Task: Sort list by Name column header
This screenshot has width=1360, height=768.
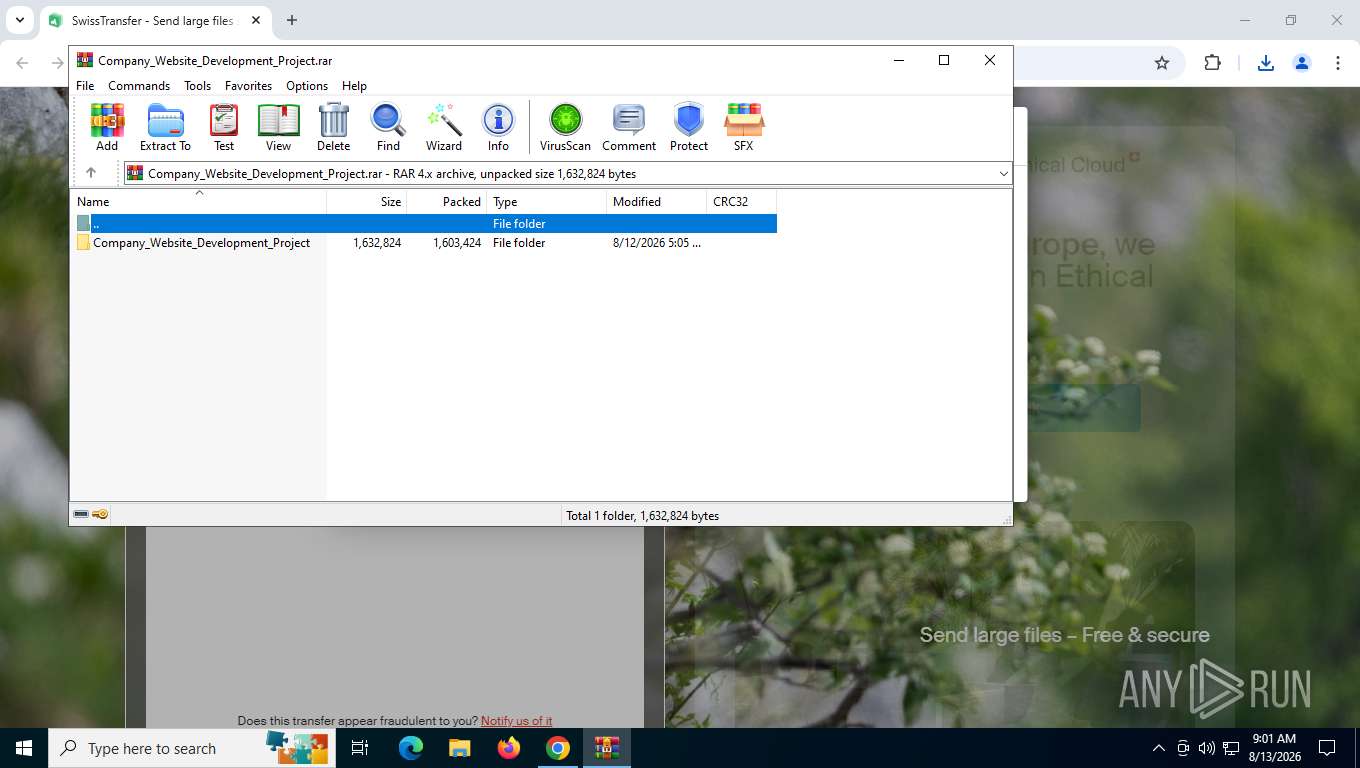Action: [x=198, y=201]
